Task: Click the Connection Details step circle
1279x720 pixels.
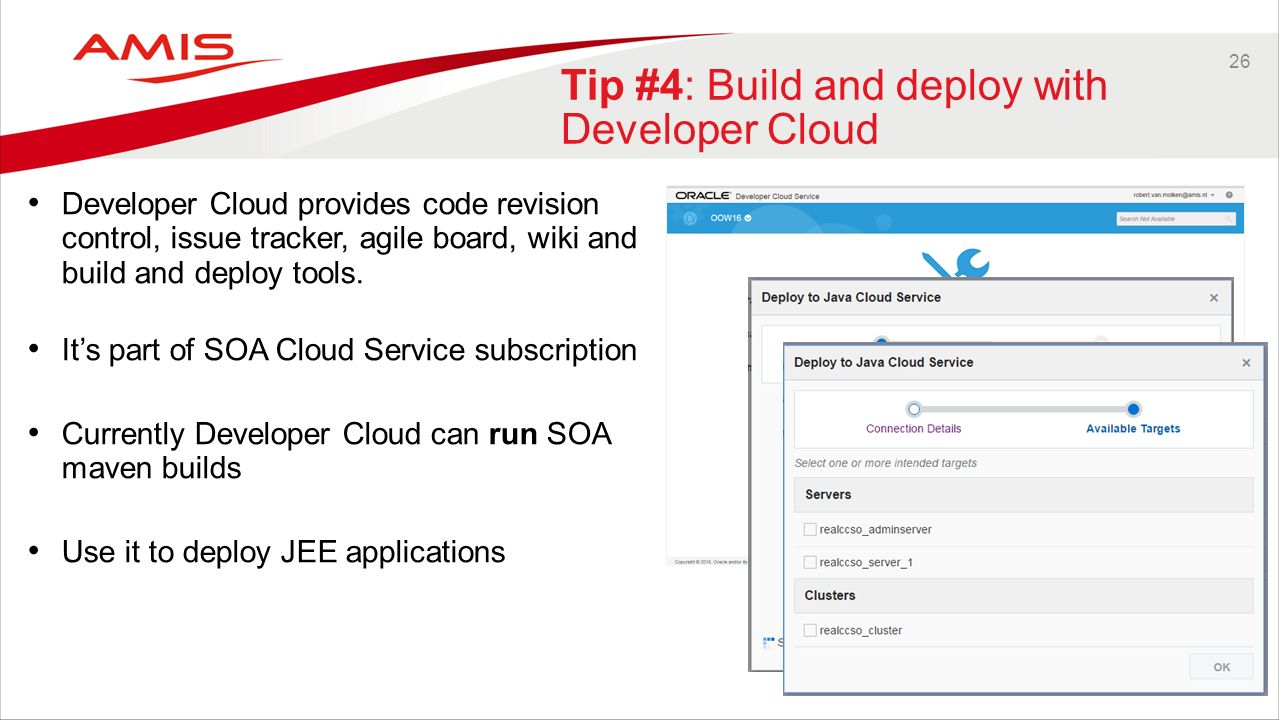Action: click(913, 409)
